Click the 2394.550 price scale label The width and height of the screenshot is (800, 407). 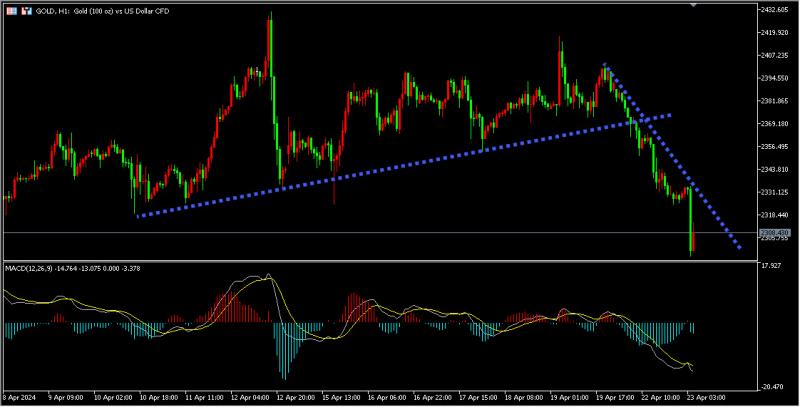click(776, 78)
